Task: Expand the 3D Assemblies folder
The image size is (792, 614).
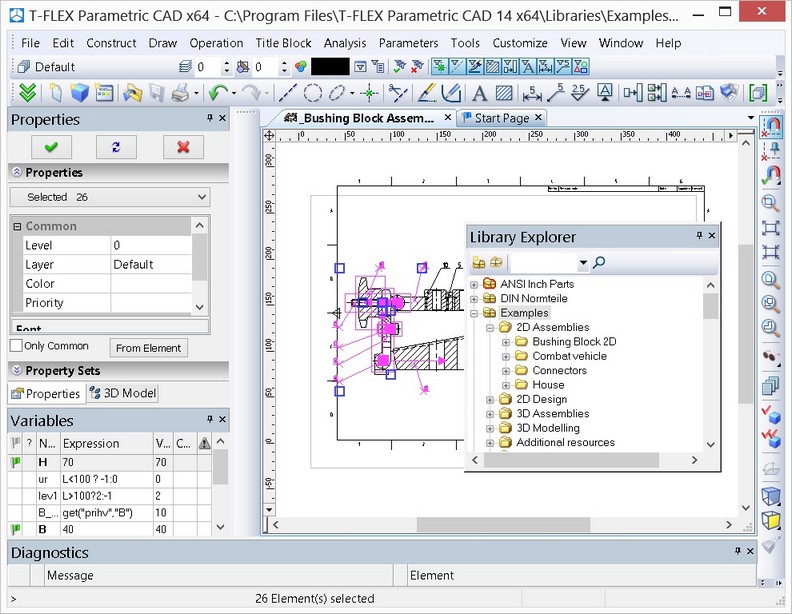Action: click(489, 414)
